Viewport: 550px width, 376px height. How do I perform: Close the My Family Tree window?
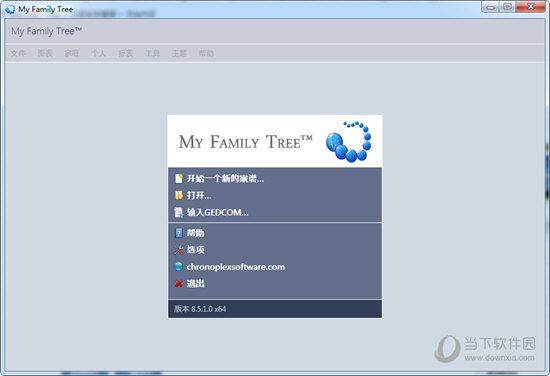(x=531, y=7)
